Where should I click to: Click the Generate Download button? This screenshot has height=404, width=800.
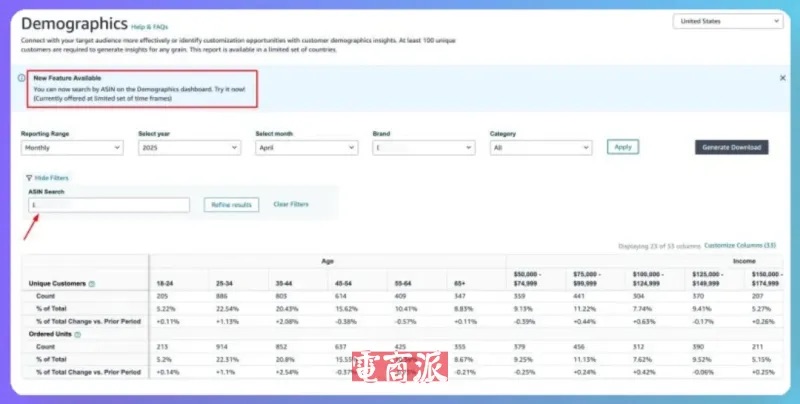click(x=732, y=147)
